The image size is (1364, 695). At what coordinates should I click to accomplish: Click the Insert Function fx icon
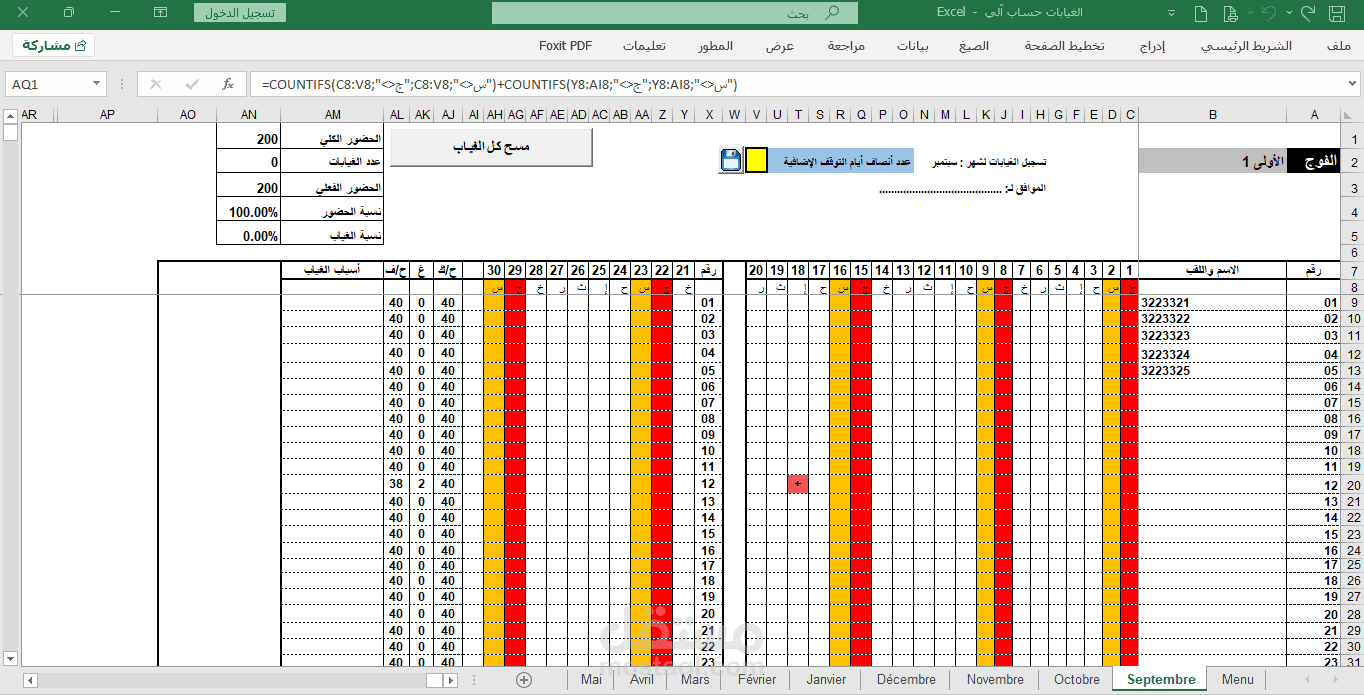228,84
